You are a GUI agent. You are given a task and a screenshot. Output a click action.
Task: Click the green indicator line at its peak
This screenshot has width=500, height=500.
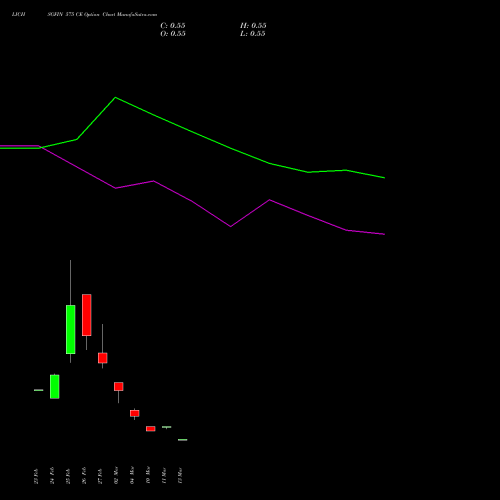tap(115, 98)
